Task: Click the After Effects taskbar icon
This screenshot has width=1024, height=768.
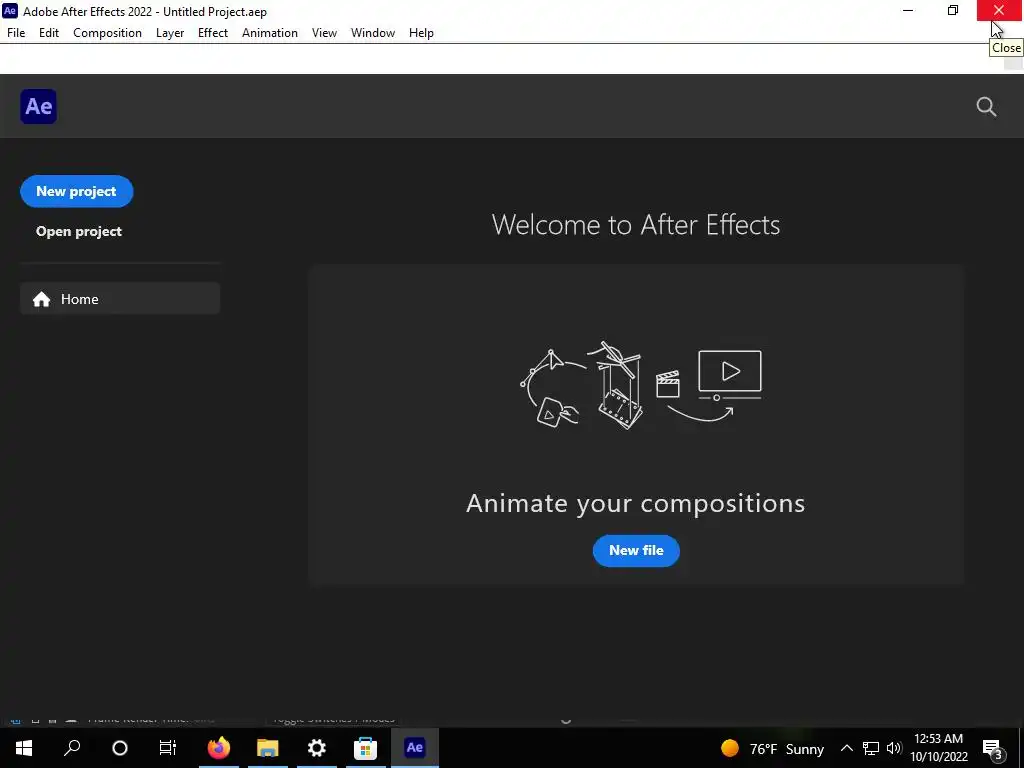Action: pyautogui.click(x=415, y=747)
